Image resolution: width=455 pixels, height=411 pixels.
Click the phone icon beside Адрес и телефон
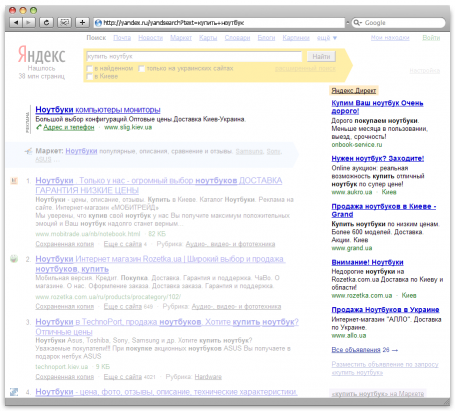pos(39,127)
